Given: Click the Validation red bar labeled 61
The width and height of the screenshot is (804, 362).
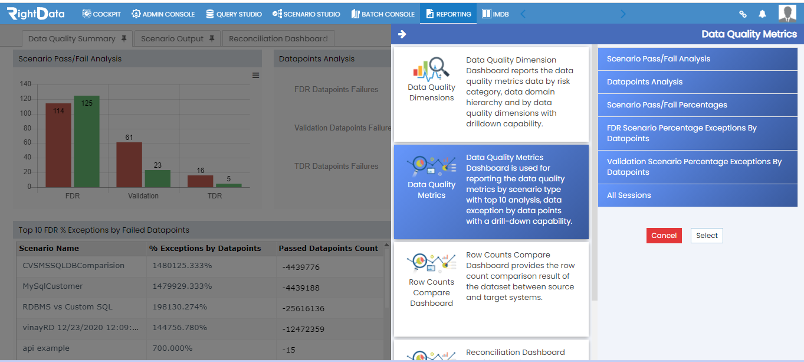Looking at the screenshot, I should (x=129, y=165).
